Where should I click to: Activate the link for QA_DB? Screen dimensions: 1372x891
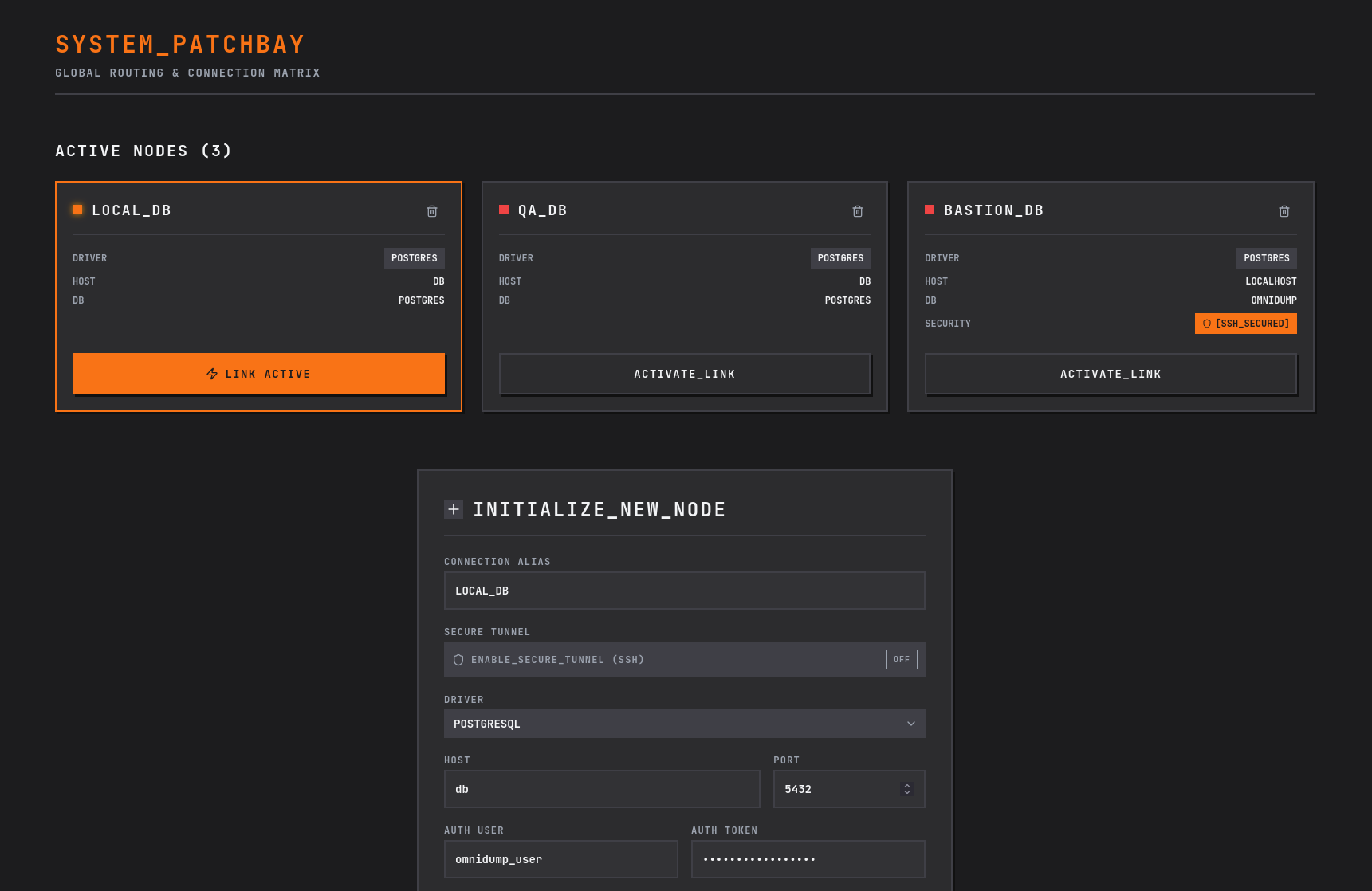684,373
